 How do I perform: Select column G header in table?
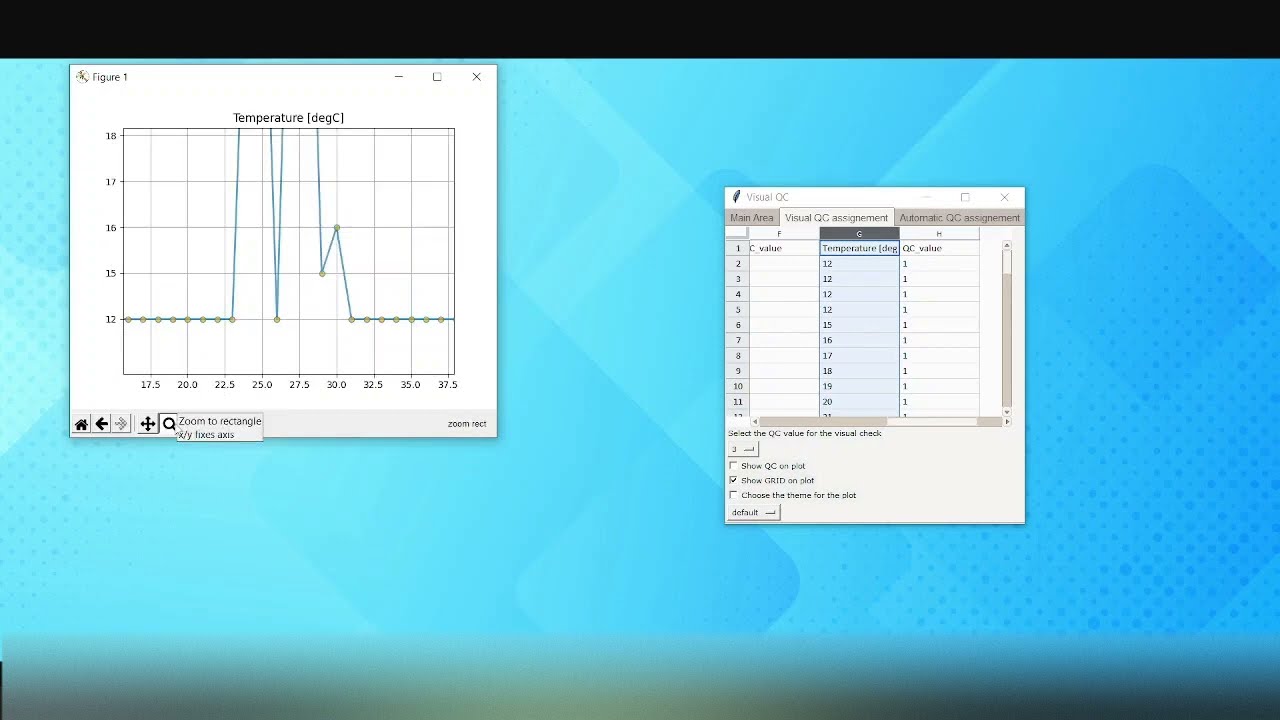[859, 234]
